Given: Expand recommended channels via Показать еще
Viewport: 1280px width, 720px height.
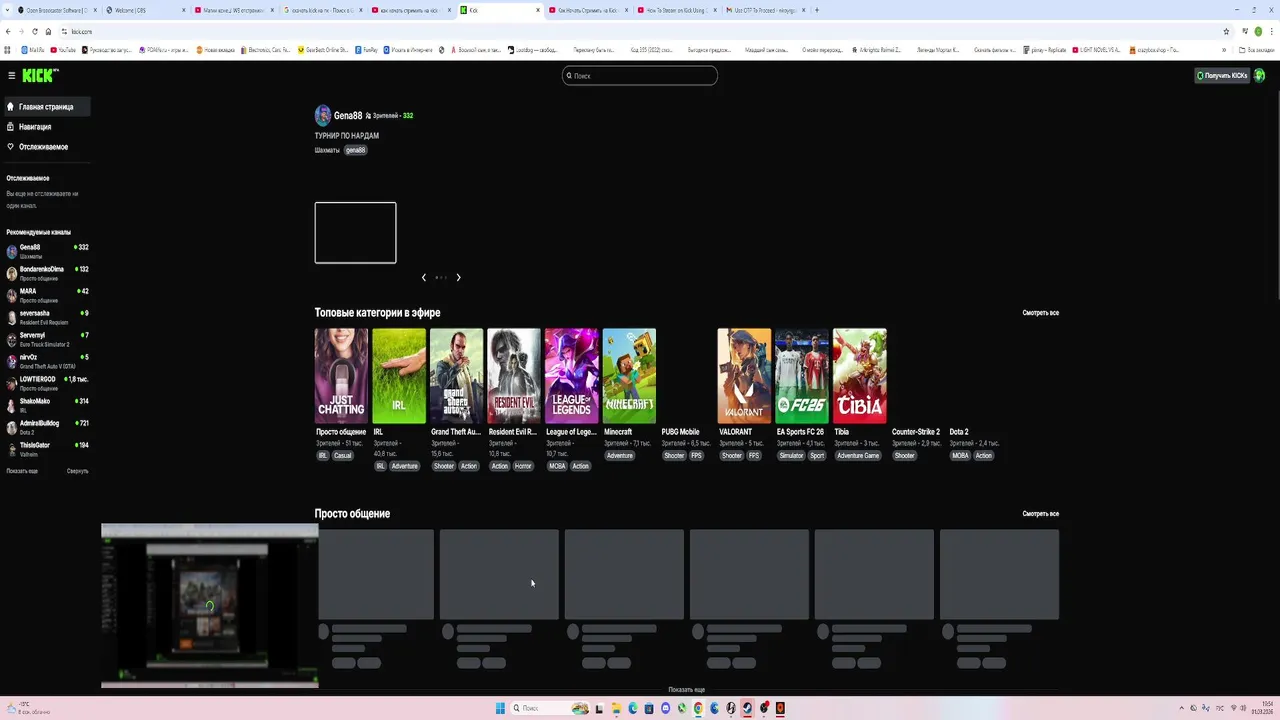Looking at the screenshot, I should coord(22,471).
